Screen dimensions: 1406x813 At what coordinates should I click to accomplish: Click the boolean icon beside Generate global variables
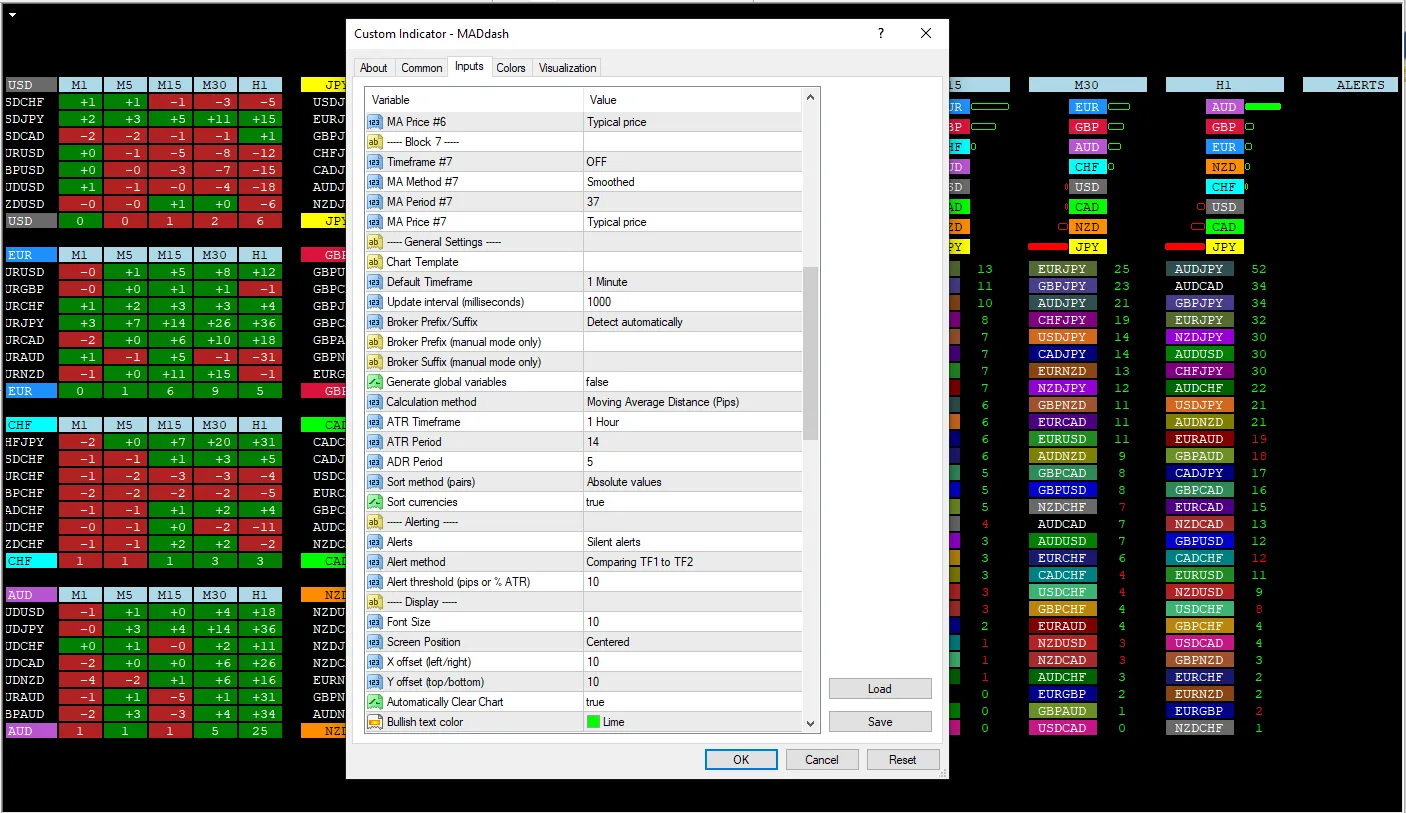(x=375, y=382)
